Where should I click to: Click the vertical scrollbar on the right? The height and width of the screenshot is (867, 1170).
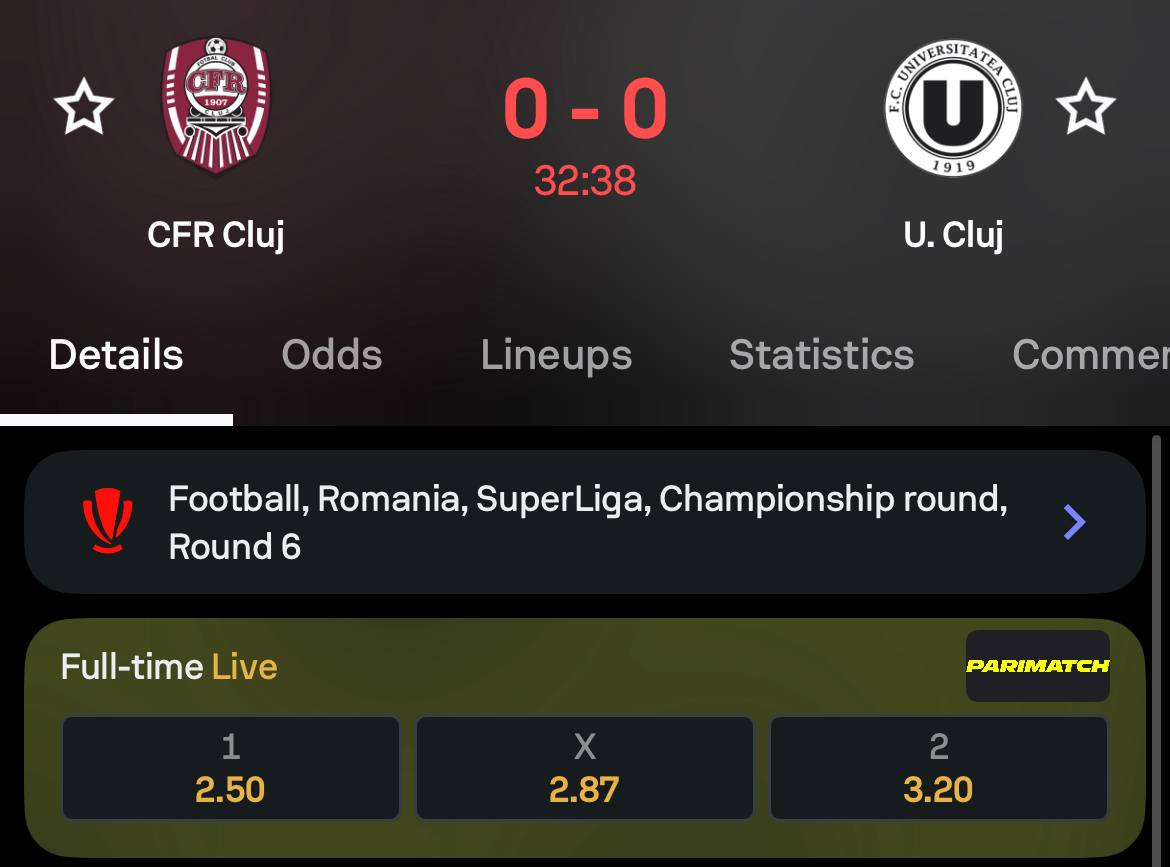point(1157,600)
